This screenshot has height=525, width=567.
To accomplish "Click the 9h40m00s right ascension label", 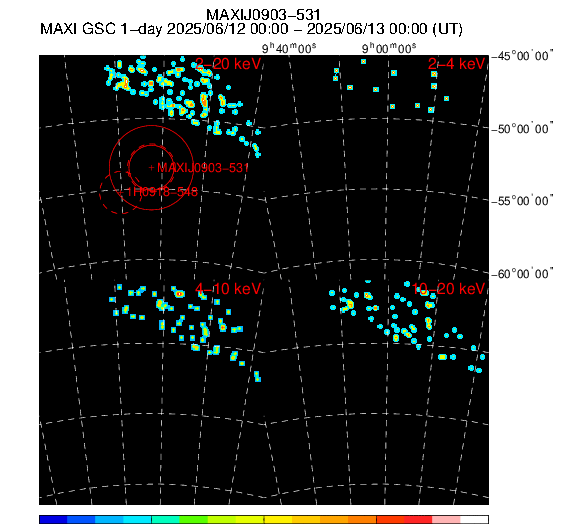I will click(289, 48).
